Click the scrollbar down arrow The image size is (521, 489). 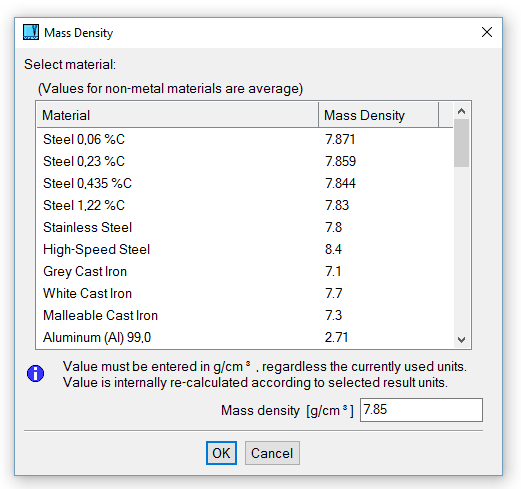(461, 340)
